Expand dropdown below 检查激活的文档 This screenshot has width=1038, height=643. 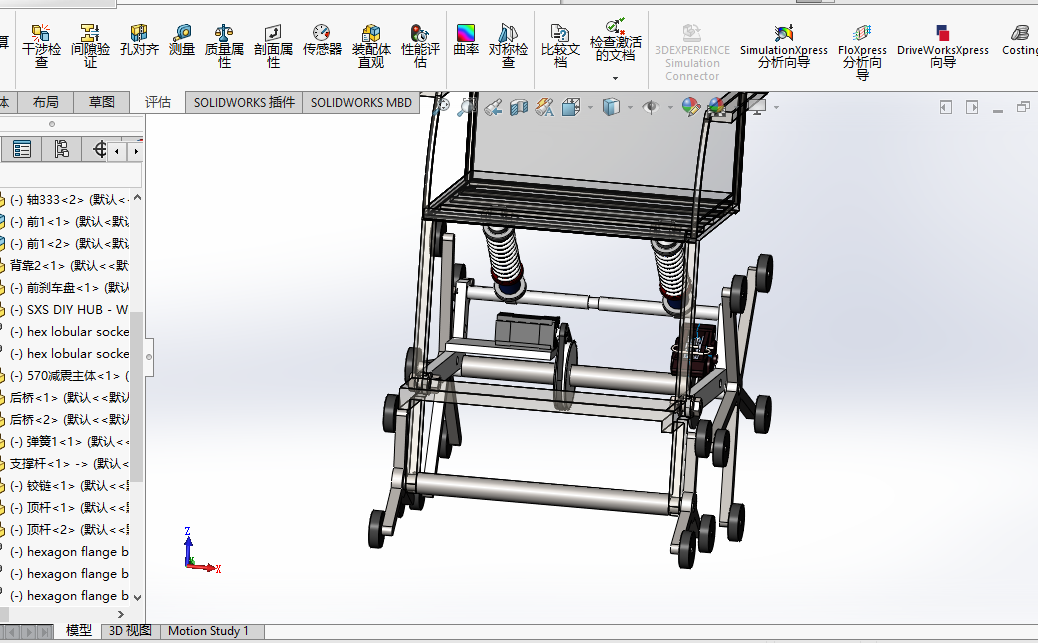(x=616, y=79)
